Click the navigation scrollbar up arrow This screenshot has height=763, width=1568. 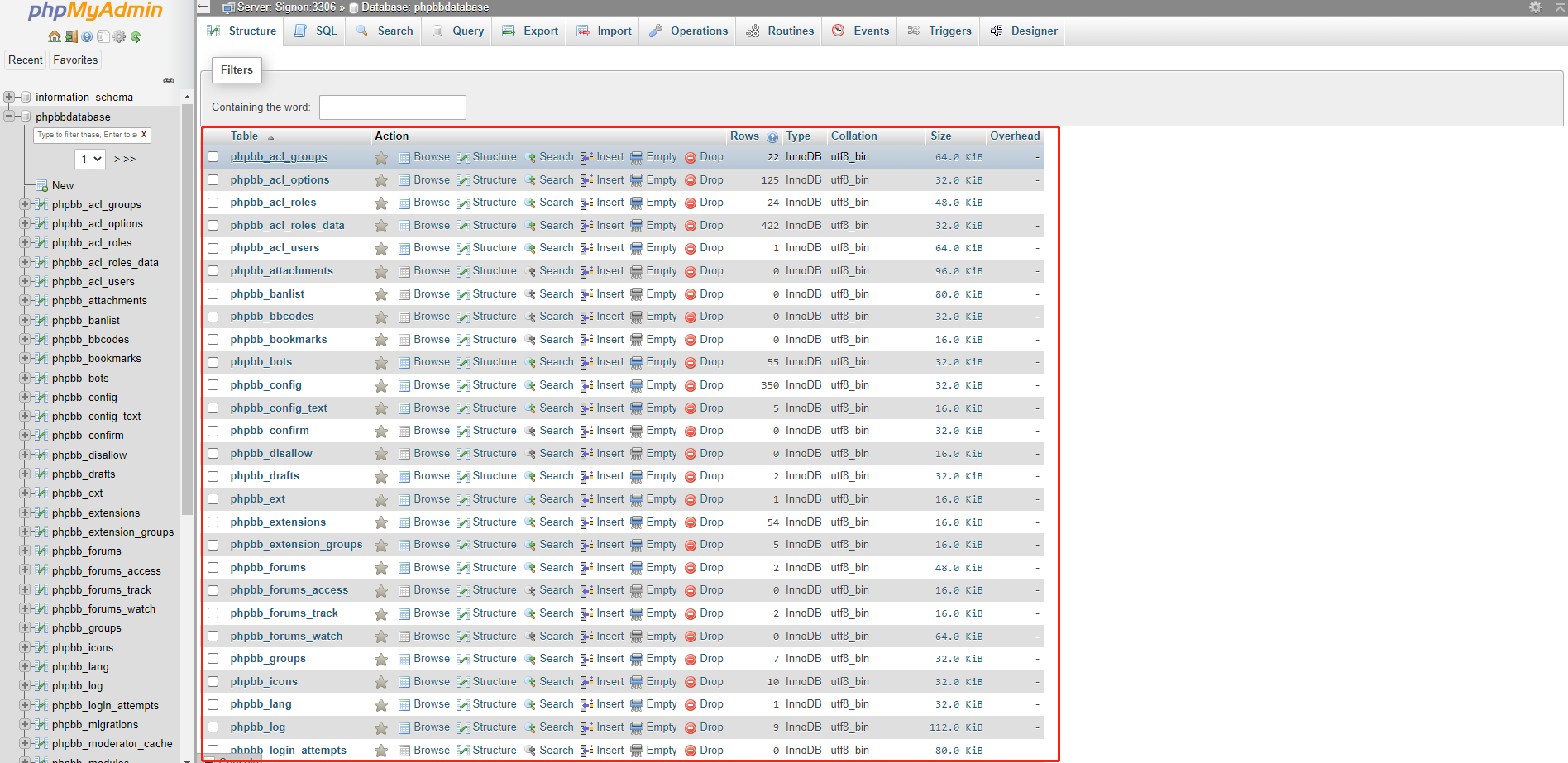(187, 97)
